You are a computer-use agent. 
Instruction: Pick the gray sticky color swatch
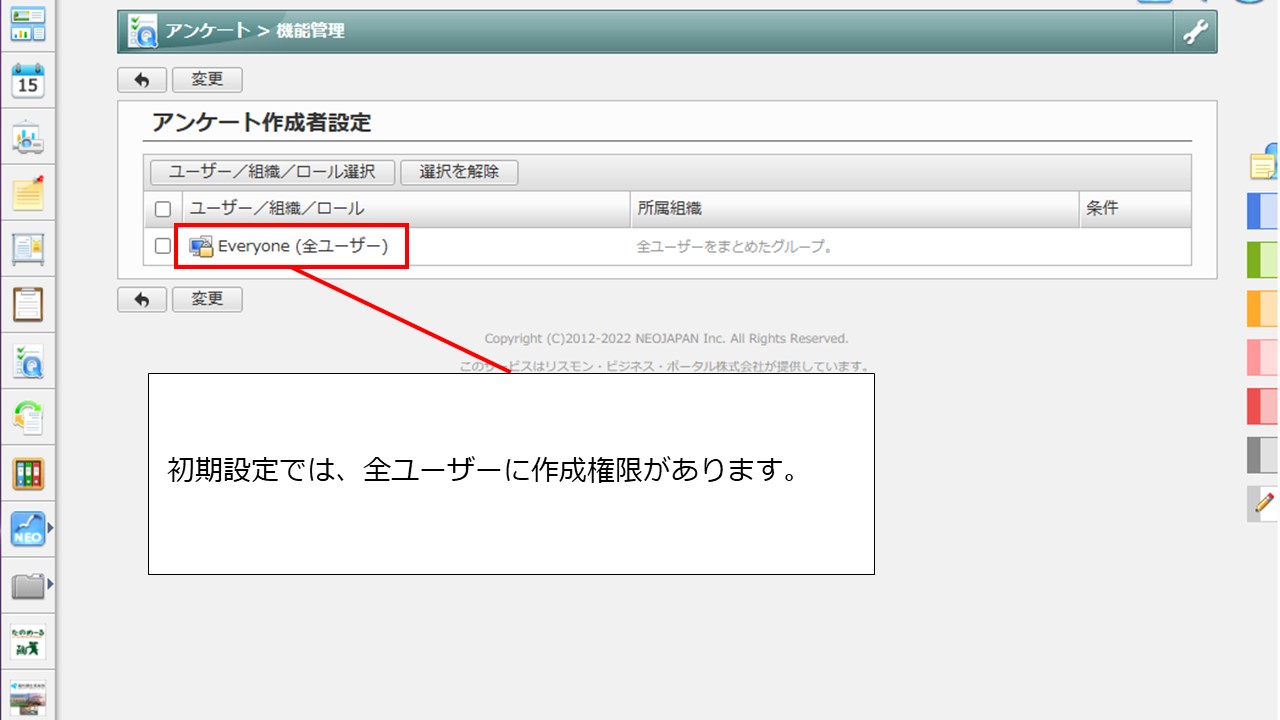point(1263,456)
